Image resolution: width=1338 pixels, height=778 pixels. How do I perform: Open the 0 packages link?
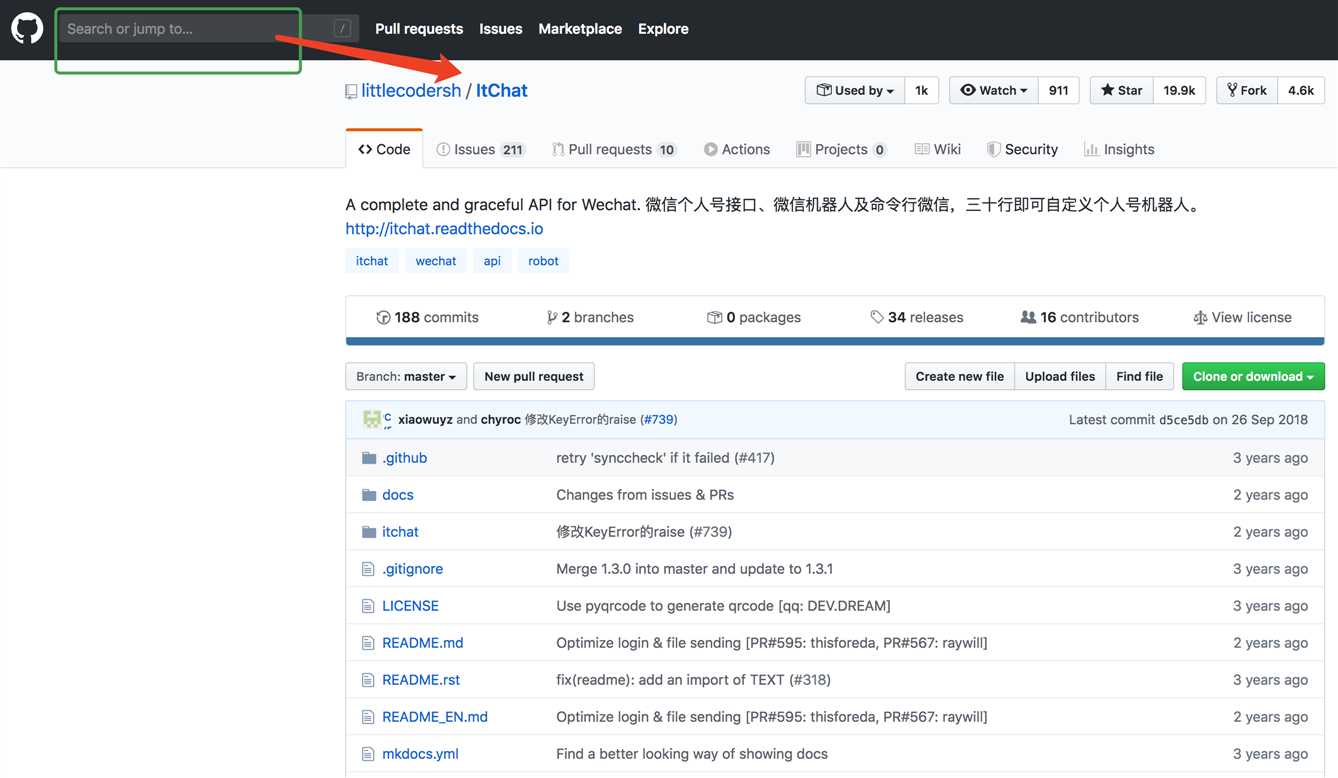point(754,317)
